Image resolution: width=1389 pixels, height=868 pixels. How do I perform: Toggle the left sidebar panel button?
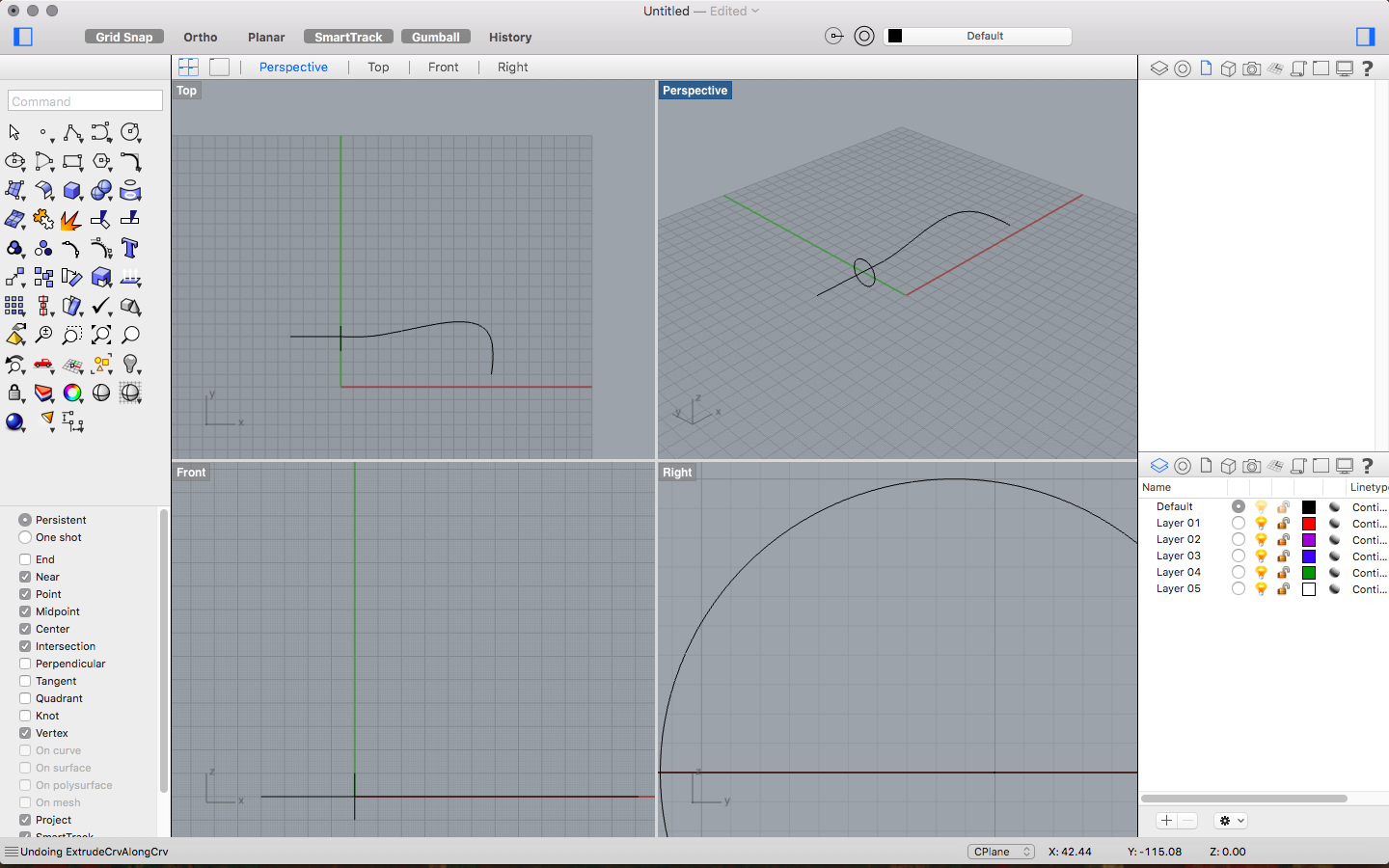click(x=23, y=37)
